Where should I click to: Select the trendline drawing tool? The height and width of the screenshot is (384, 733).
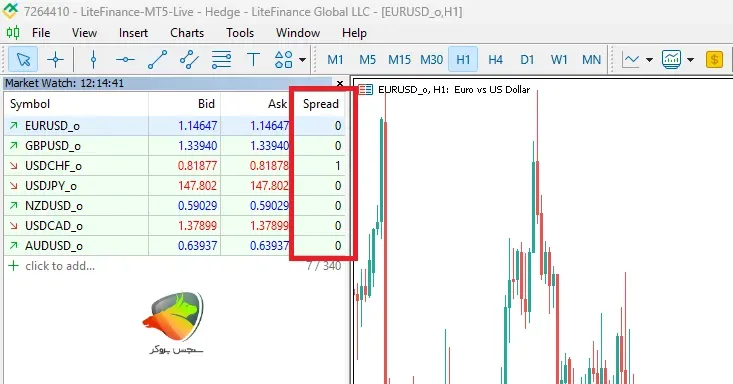coord(158,59)
